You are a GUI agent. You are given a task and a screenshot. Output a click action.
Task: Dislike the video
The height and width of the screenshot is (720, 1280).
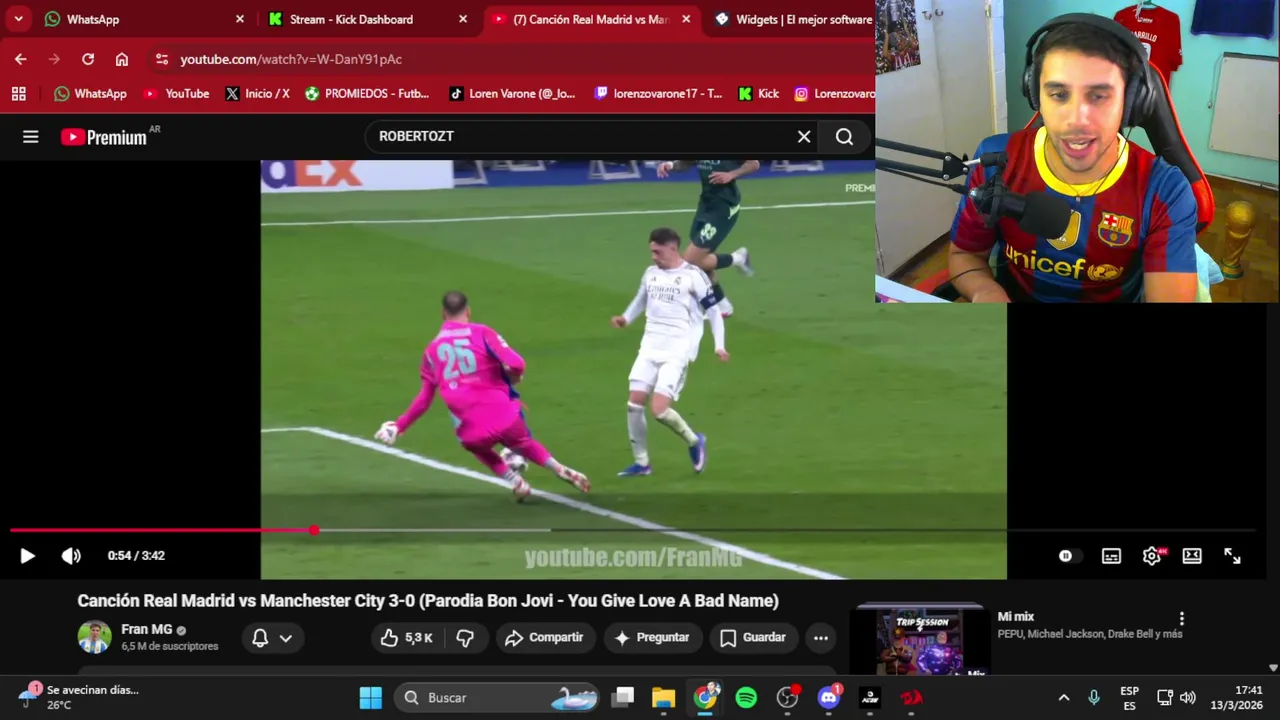[465, 637]
